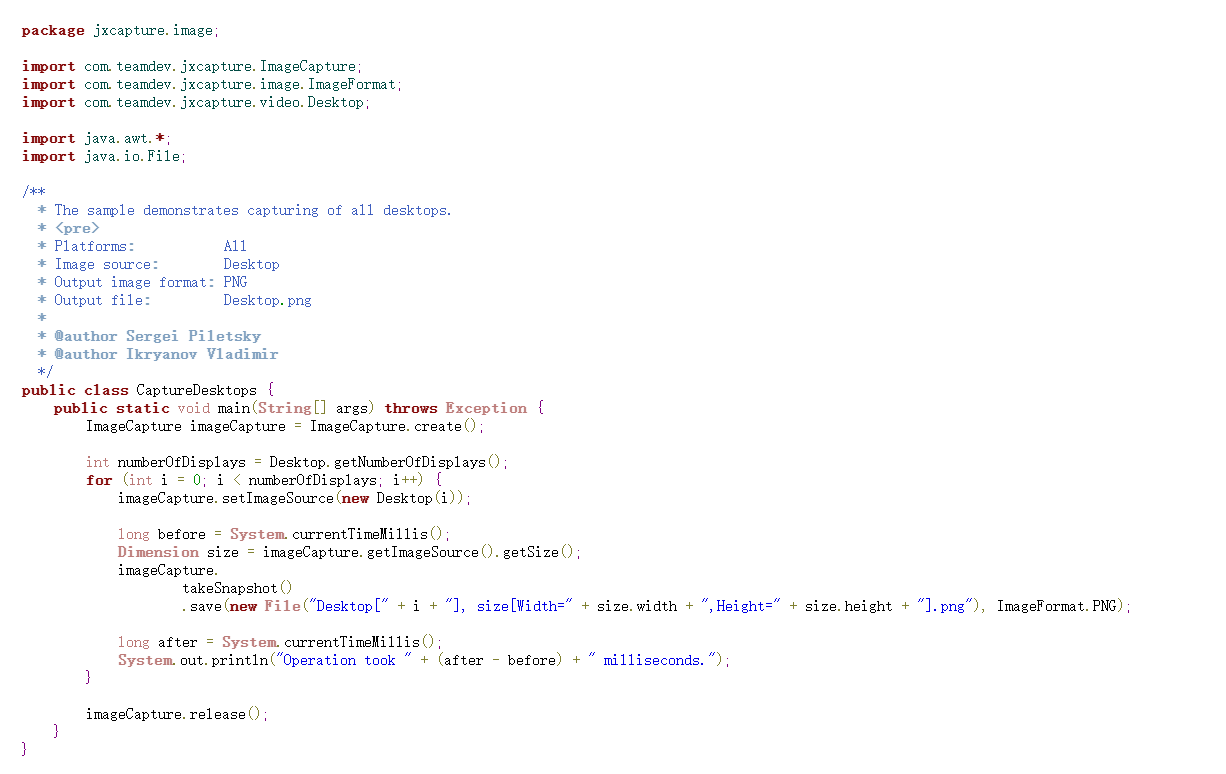Screen dimensions: 1226x774
Task: Click the main method name
Action: tap(238, 408)
